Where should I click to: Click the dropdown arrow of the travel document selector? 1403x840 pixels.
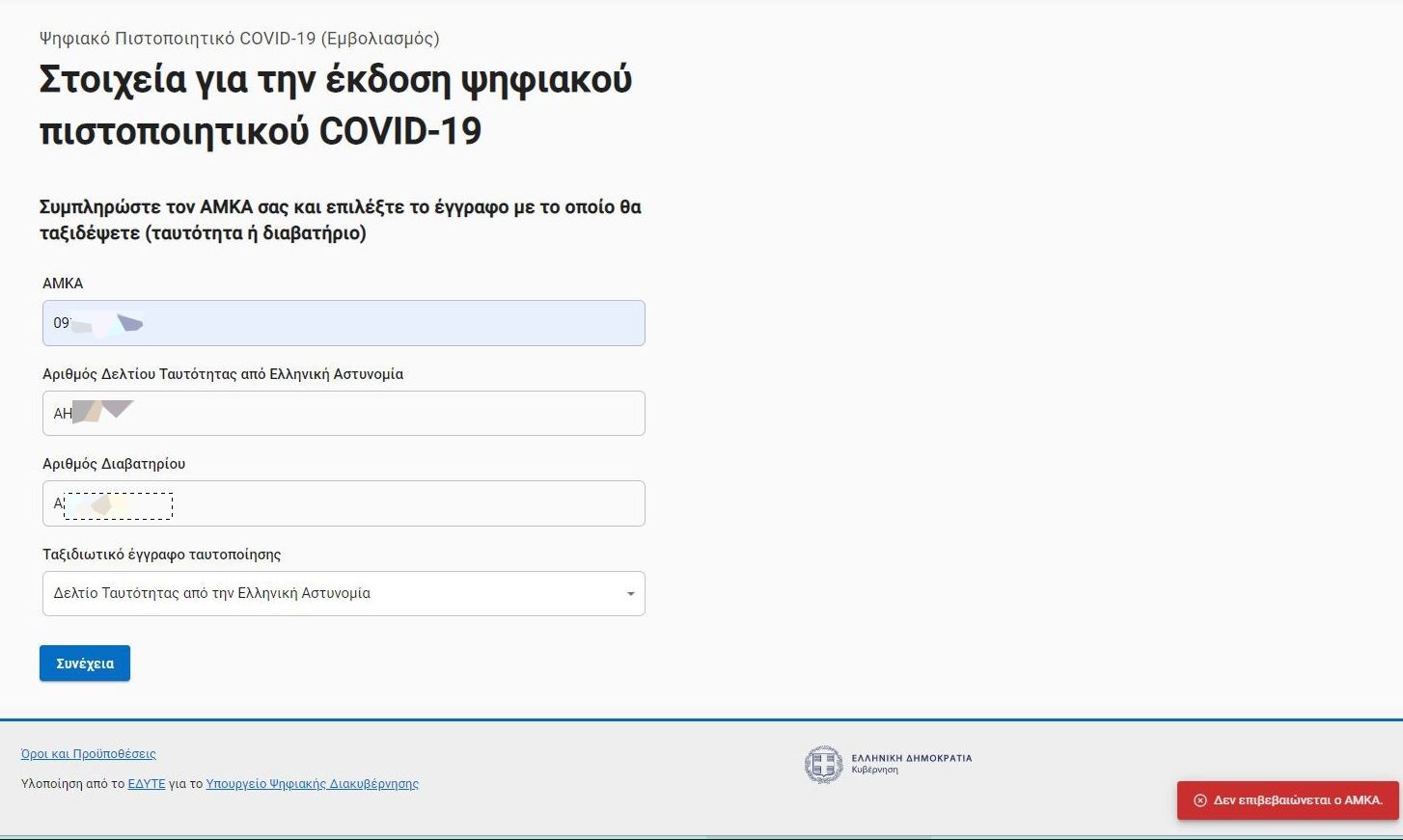tap(630, 594)
